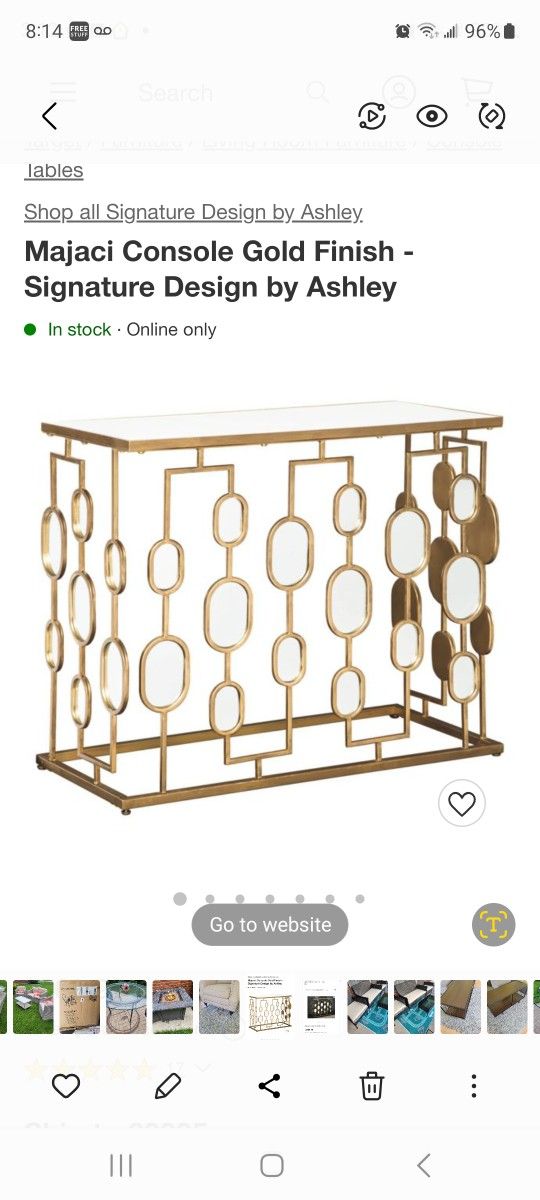Open the three-dot more options menu
This screenshot has width=540, height=1200.
(x=473, y=1085)
